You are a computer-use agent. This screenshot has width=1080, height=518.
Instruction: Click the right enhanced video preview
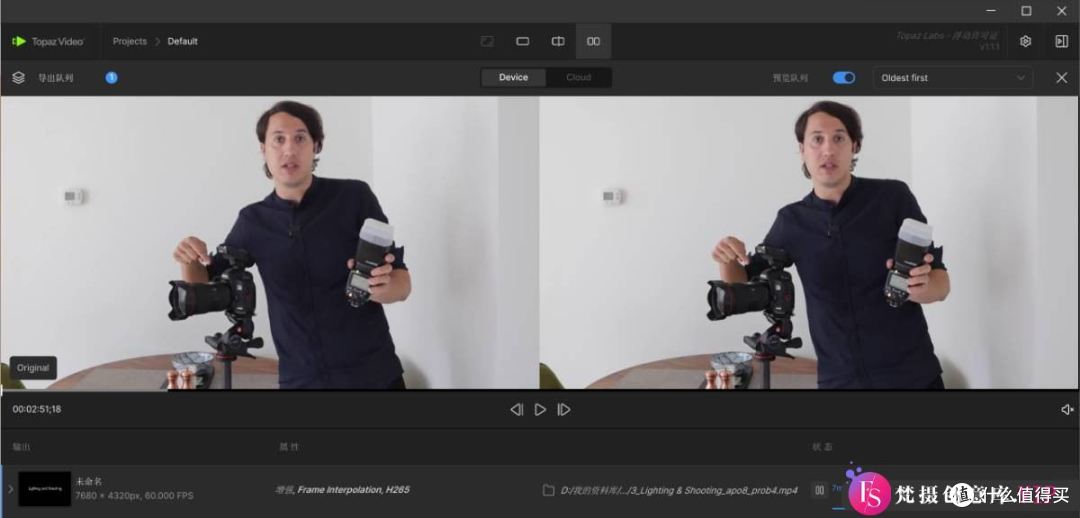coord(809,242)
